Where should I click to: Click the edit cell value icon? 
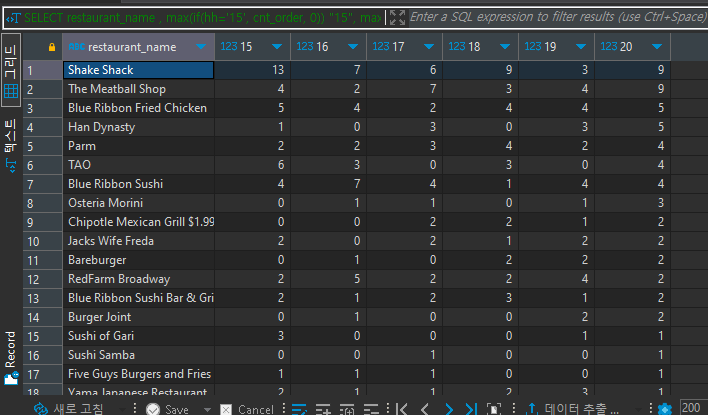click(x=299, y=409)
